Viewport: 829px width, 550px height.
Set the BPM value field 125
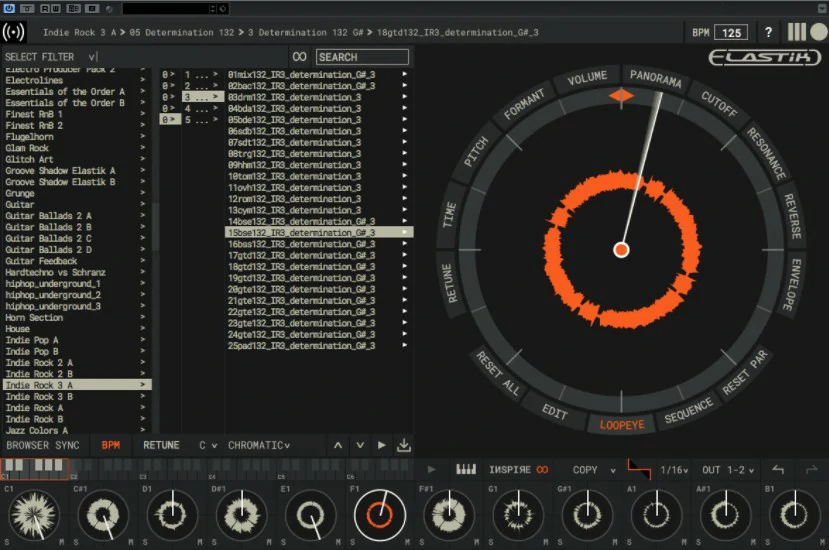point(731,33)
